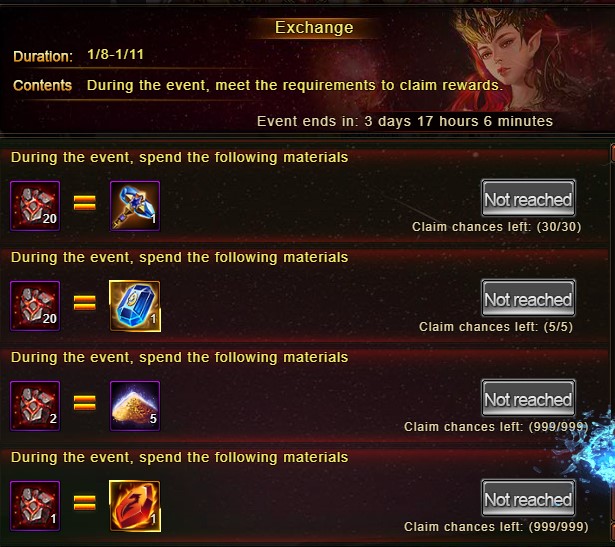Click the red ore material icon costing 2
The width and height of the screenshot is (615, 547).
tap(35, 406)
